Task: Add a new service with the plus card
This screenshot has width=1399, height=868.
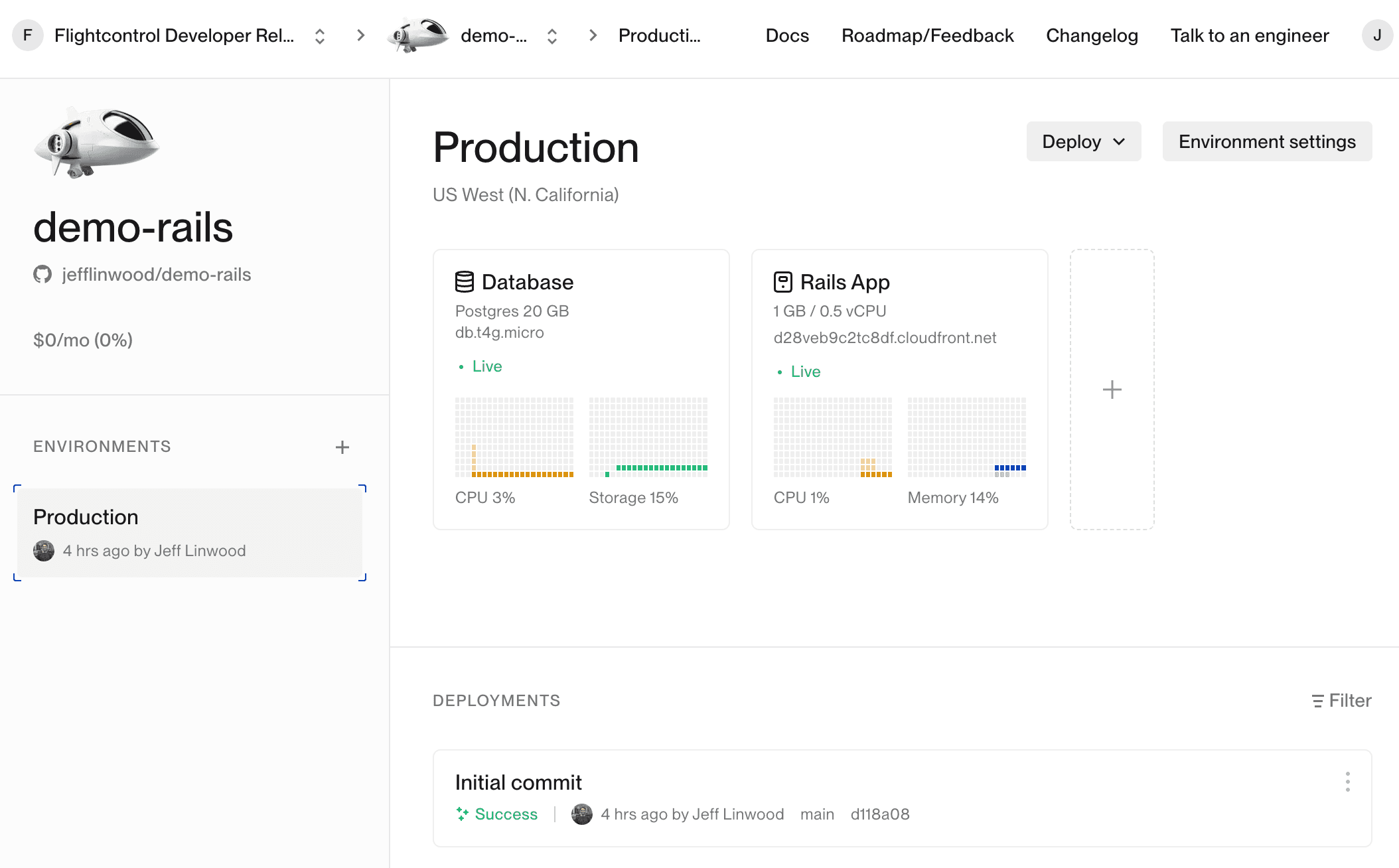Action: 1112,390
